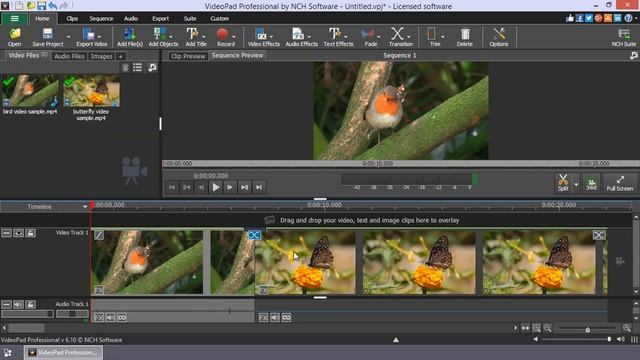Expand the Video Effects dropdown arrow
Screen dimensions: 640x360
click(x=271, y=37)
